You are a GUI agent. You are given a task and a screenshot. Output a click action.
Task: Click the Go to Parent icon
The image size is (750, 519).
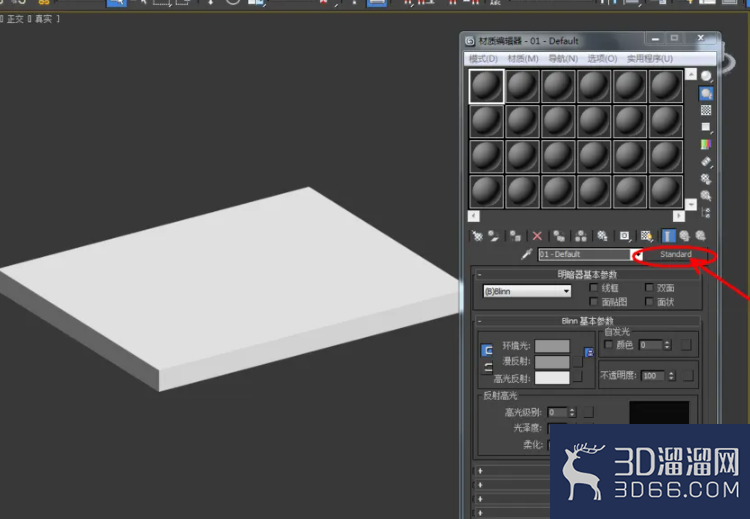pos(684,236)
